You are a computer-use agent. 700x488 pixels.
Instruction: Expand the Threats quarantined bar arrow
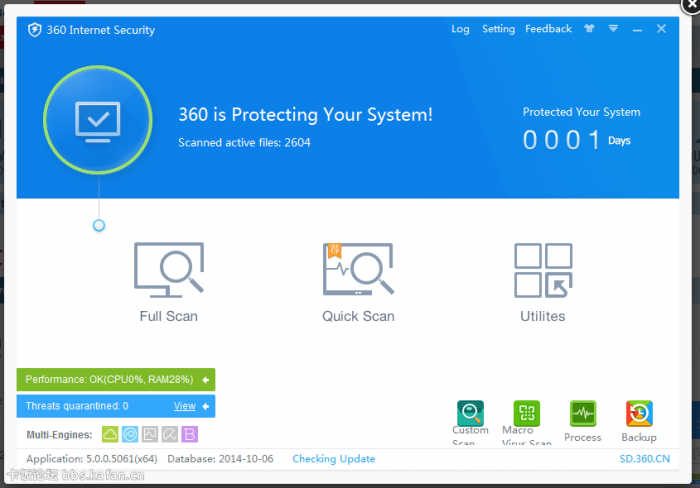[x=205, y=406]
